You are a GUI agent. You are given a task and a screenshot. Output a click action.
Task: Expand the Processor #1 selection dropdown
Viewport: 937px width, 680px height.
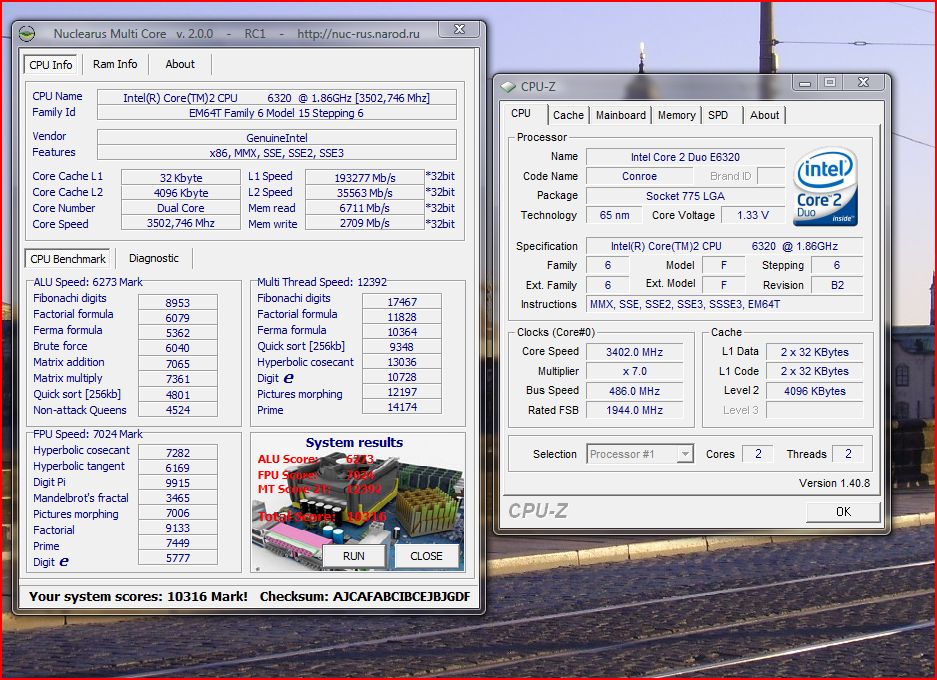tap(684, 454)
